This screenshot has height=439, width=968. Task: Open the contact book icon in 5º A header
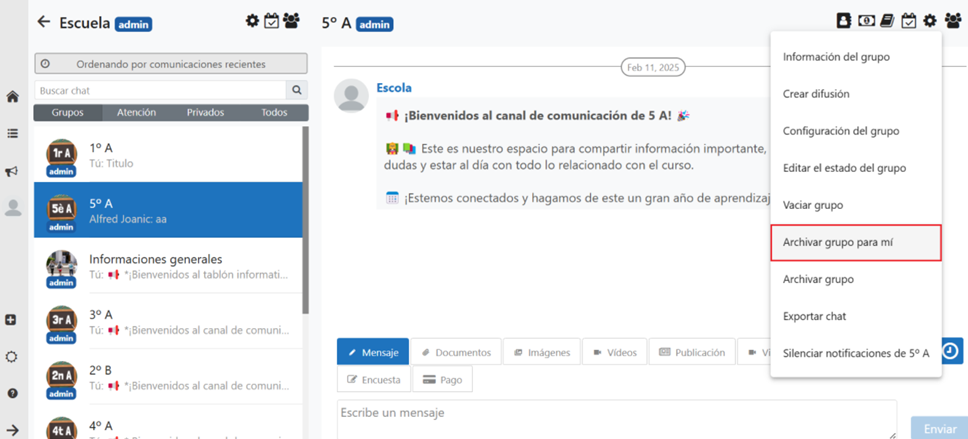(845, 21)
